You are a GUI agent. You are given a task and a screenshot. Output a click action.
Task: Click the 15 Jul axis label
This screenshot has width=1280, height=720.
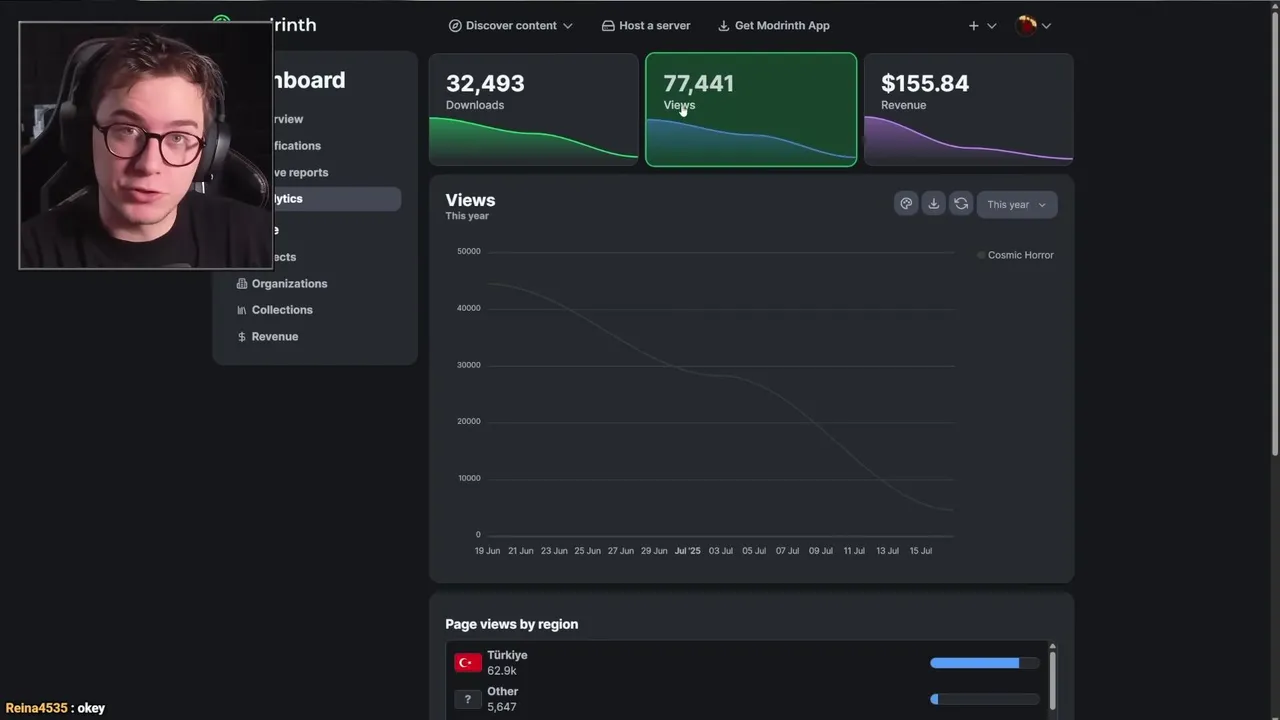coord(920,551)
